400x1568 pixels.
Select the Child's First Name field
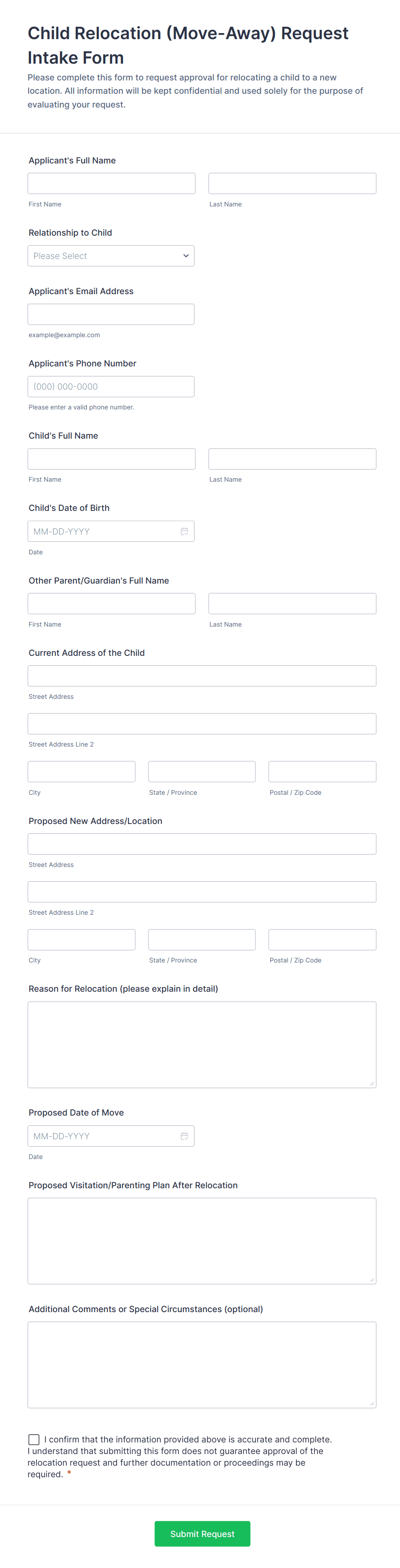click(x=111, y=459)
